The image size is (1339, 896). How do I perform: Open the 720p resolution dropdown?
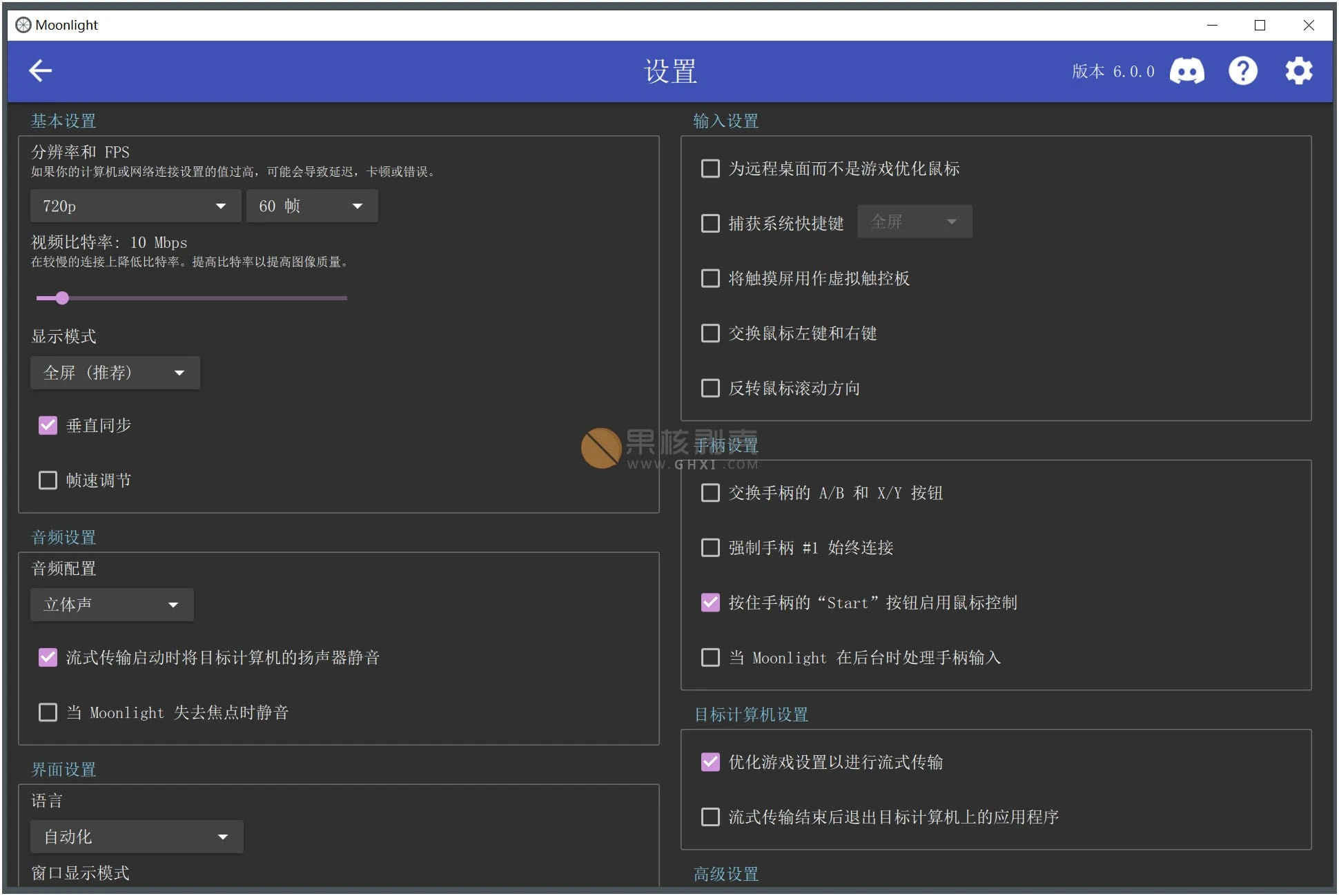(x=135, y=206)
